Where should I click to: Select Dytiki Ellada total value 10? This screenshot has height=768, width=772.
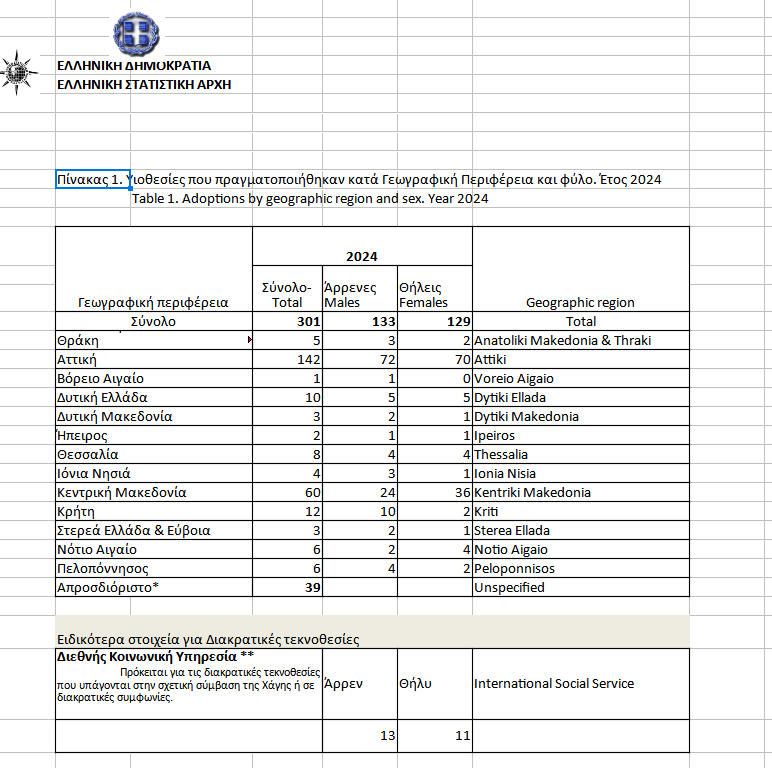[288, 397]
